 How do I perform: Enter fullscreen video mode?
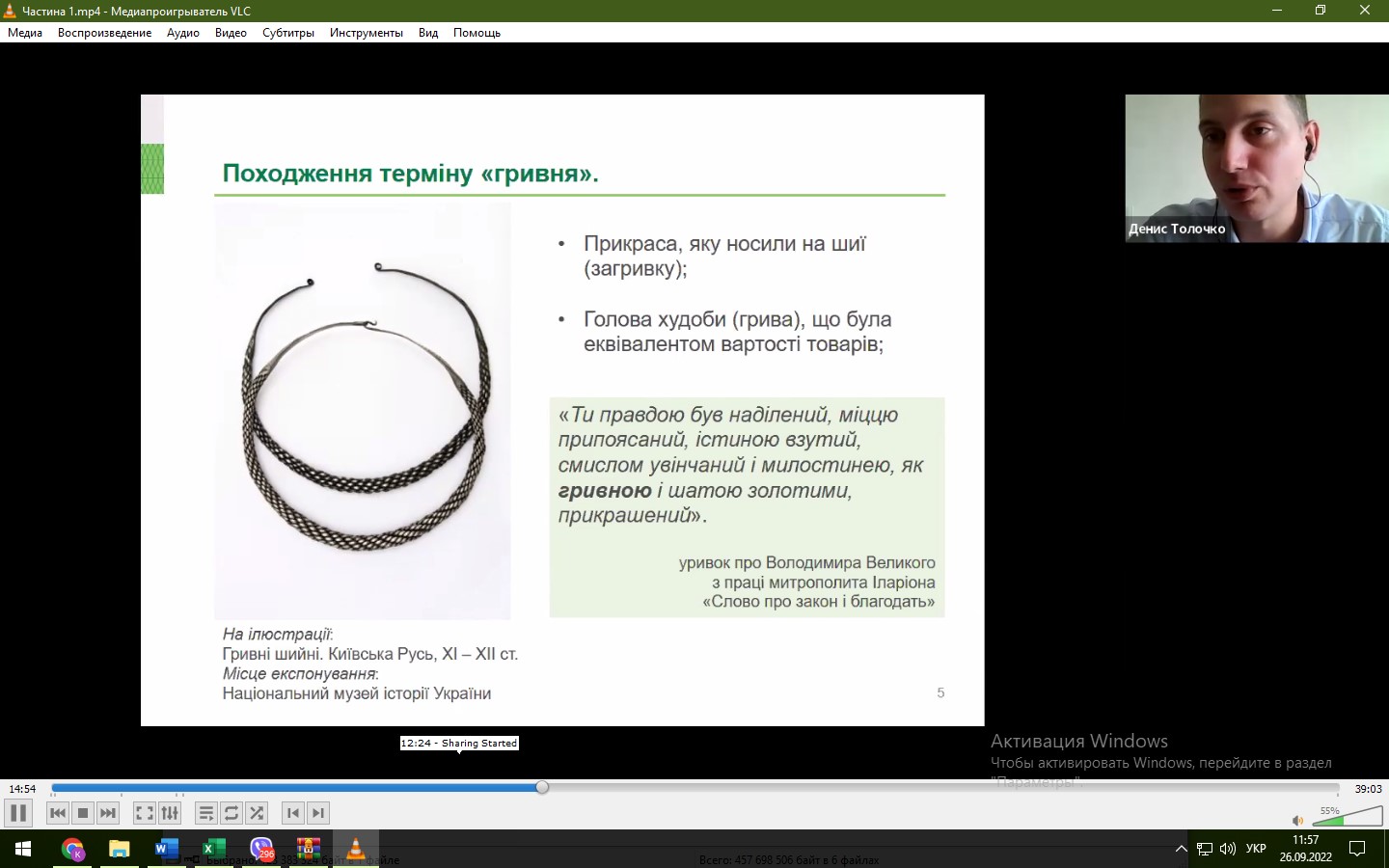click(x=145, y=813)
